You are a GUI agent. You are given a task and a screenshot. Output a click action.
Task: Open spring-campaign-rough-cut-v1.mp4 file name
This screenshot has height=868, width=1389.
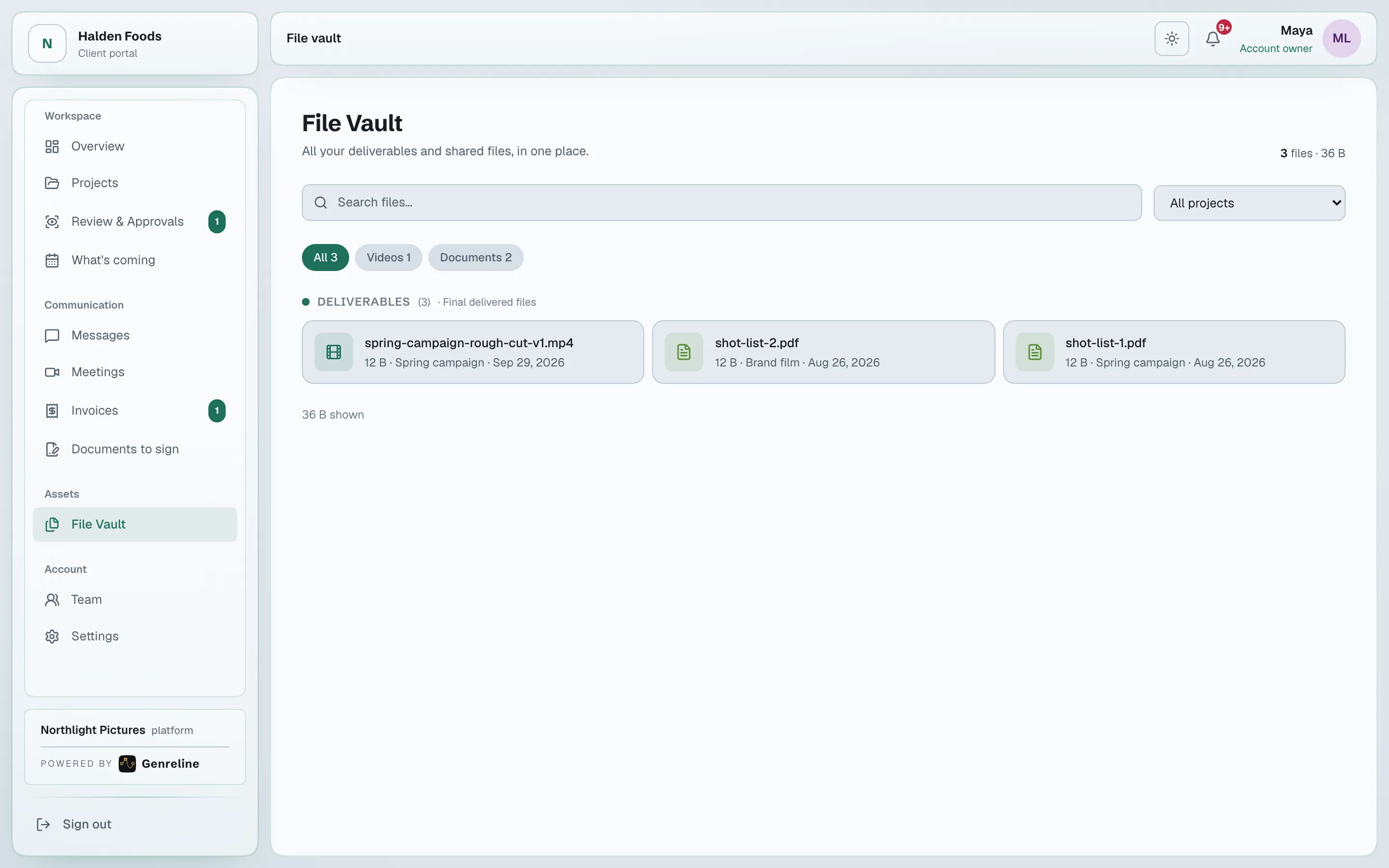click(x=469, y=343)
